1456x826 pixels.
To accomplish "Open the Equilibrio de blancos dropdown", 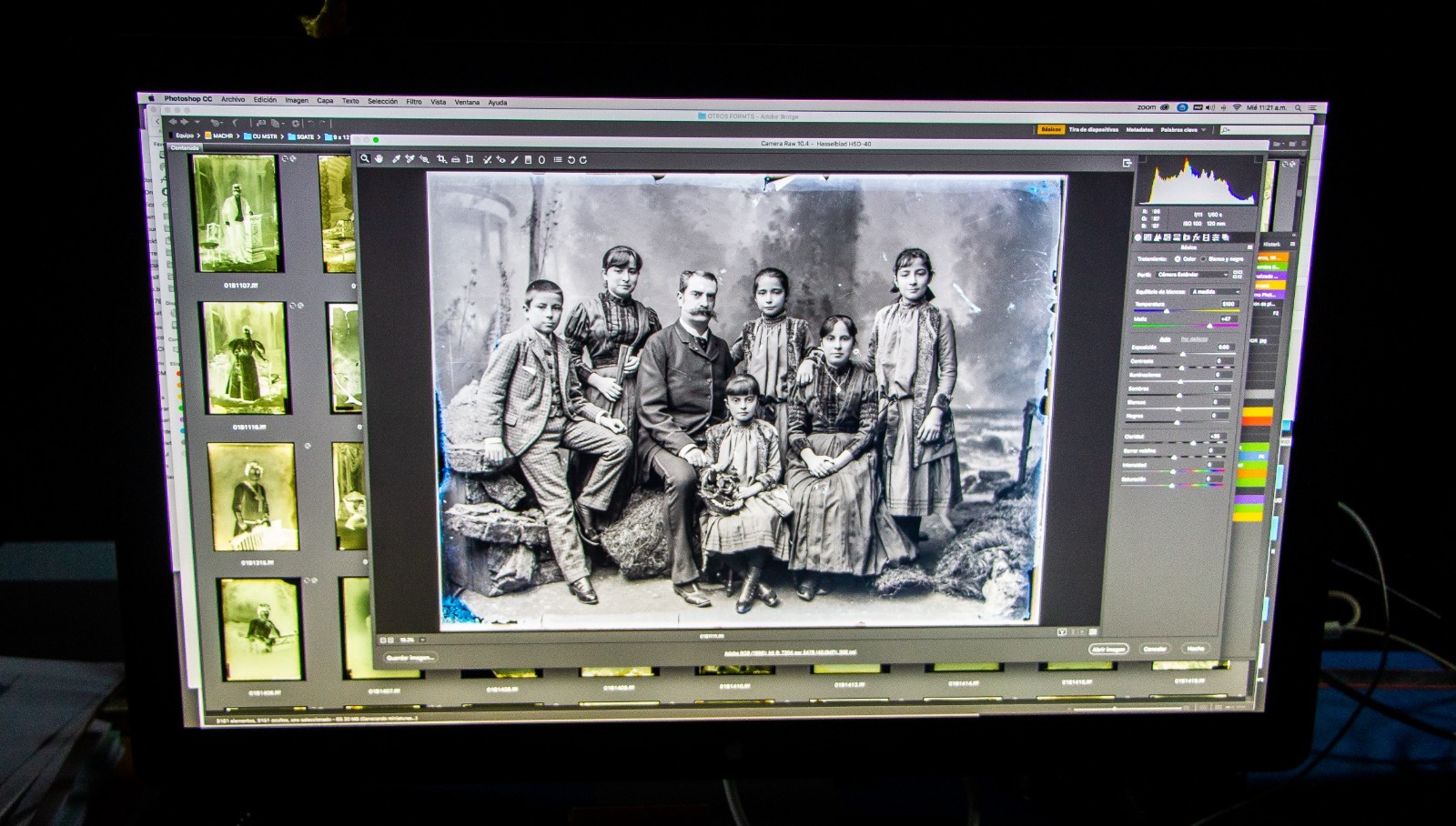I will click(x=1215, y=291).
